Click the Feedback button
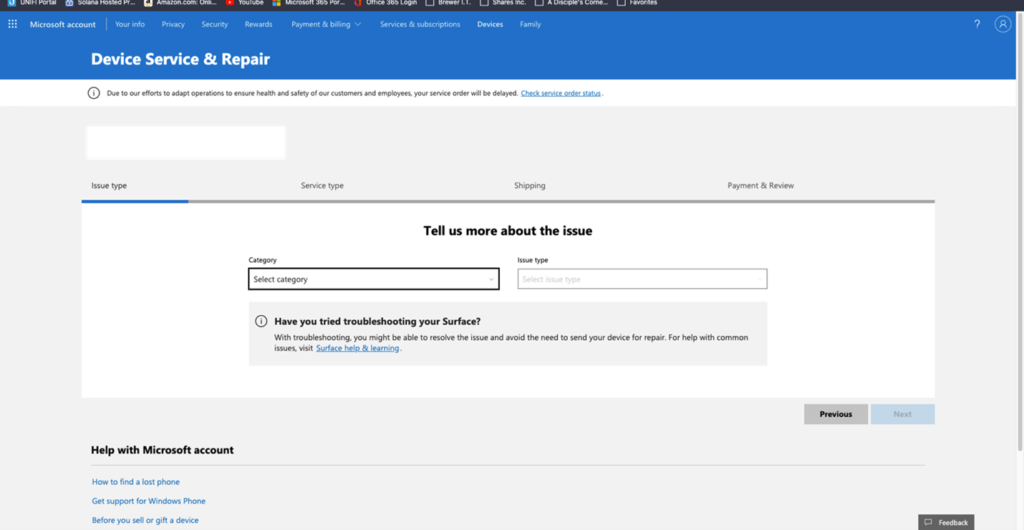Viewport: 1024px width, 530px height. coord(946,522)
